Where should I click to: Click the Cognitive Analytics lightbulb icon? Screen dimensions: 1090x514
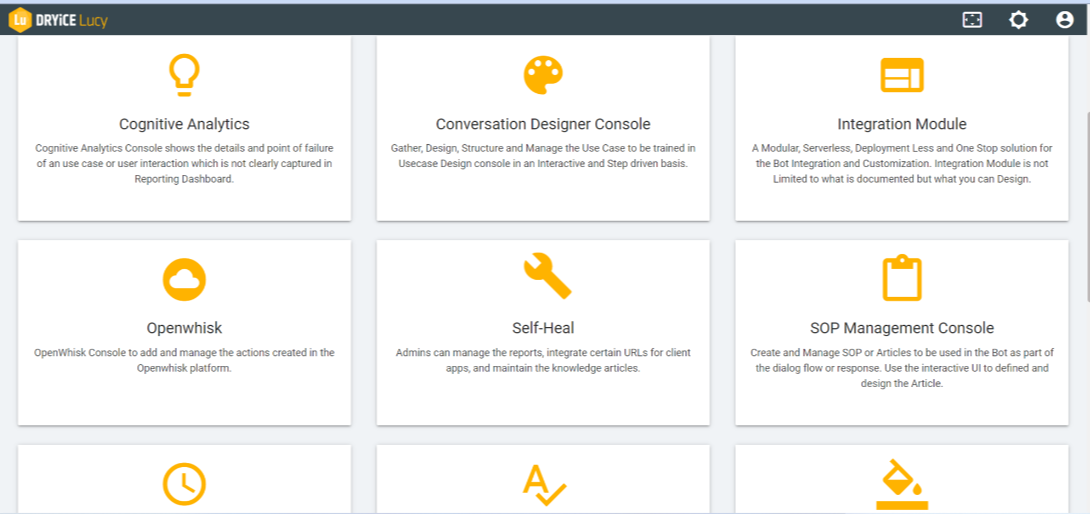[184, 75]
